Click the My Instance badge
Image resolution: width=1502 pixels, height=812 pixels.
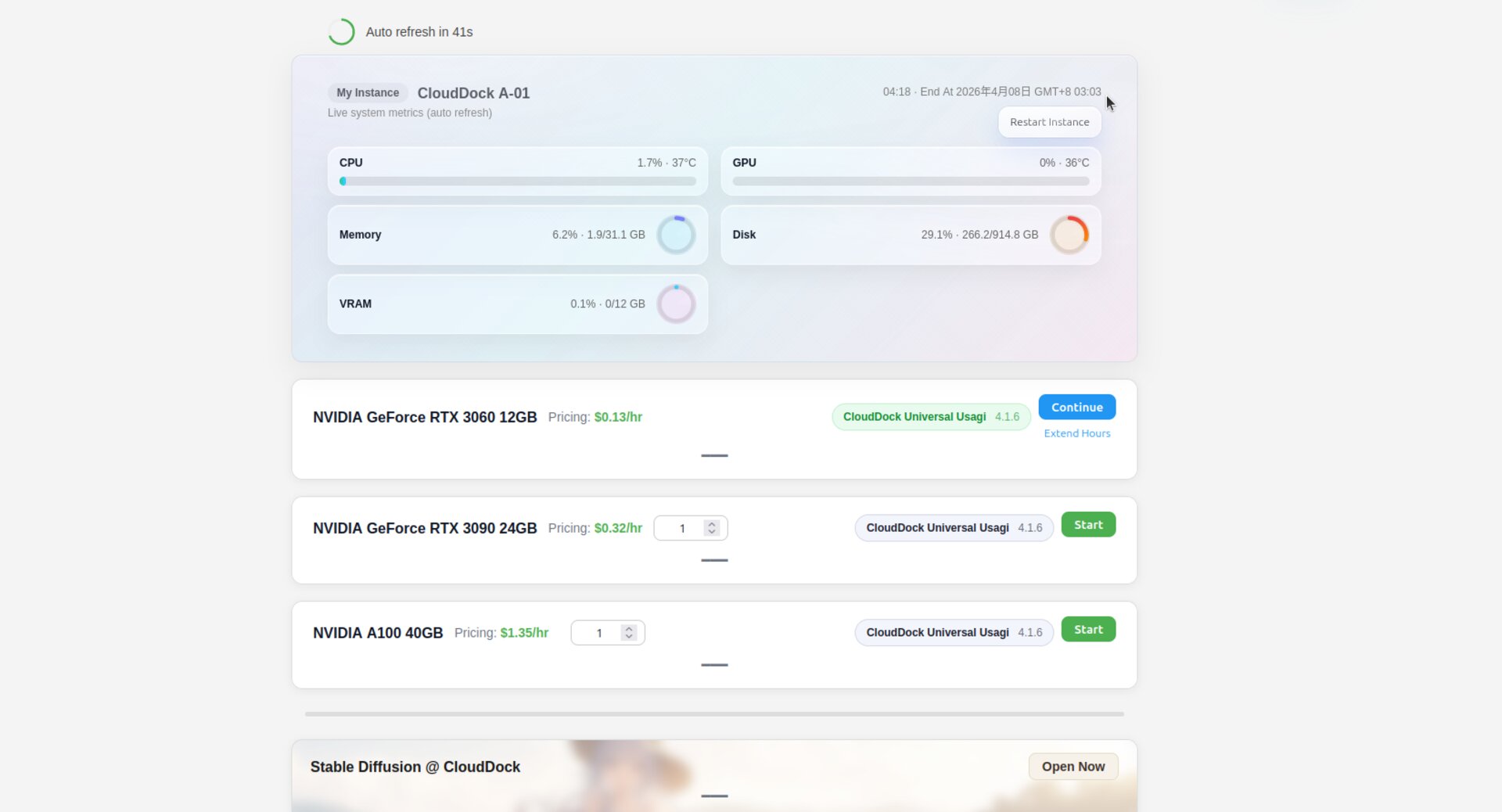click(368, 93)
